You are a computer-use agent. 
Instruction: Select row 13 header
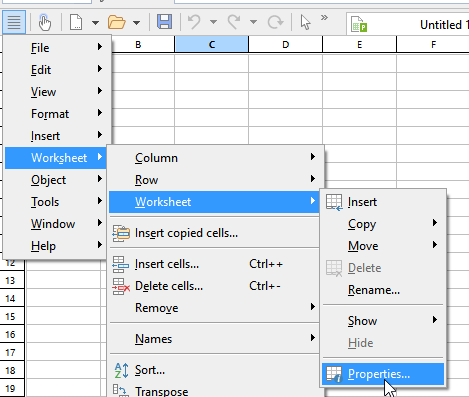[12, 280]
